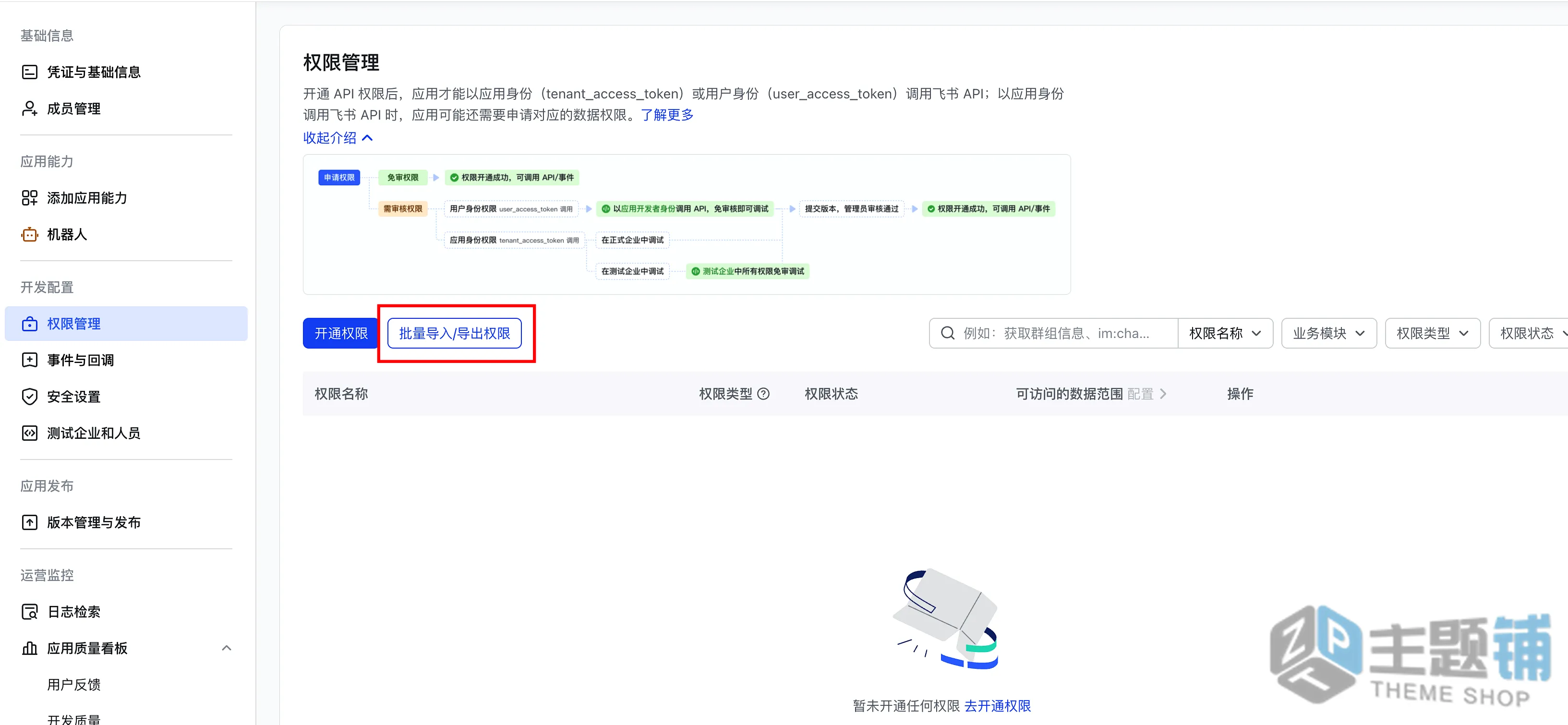Image resolution: width=1568 pixels, height=725 pixels.
Task: Click the 权限状态 column header
Action: pos(832,394)
